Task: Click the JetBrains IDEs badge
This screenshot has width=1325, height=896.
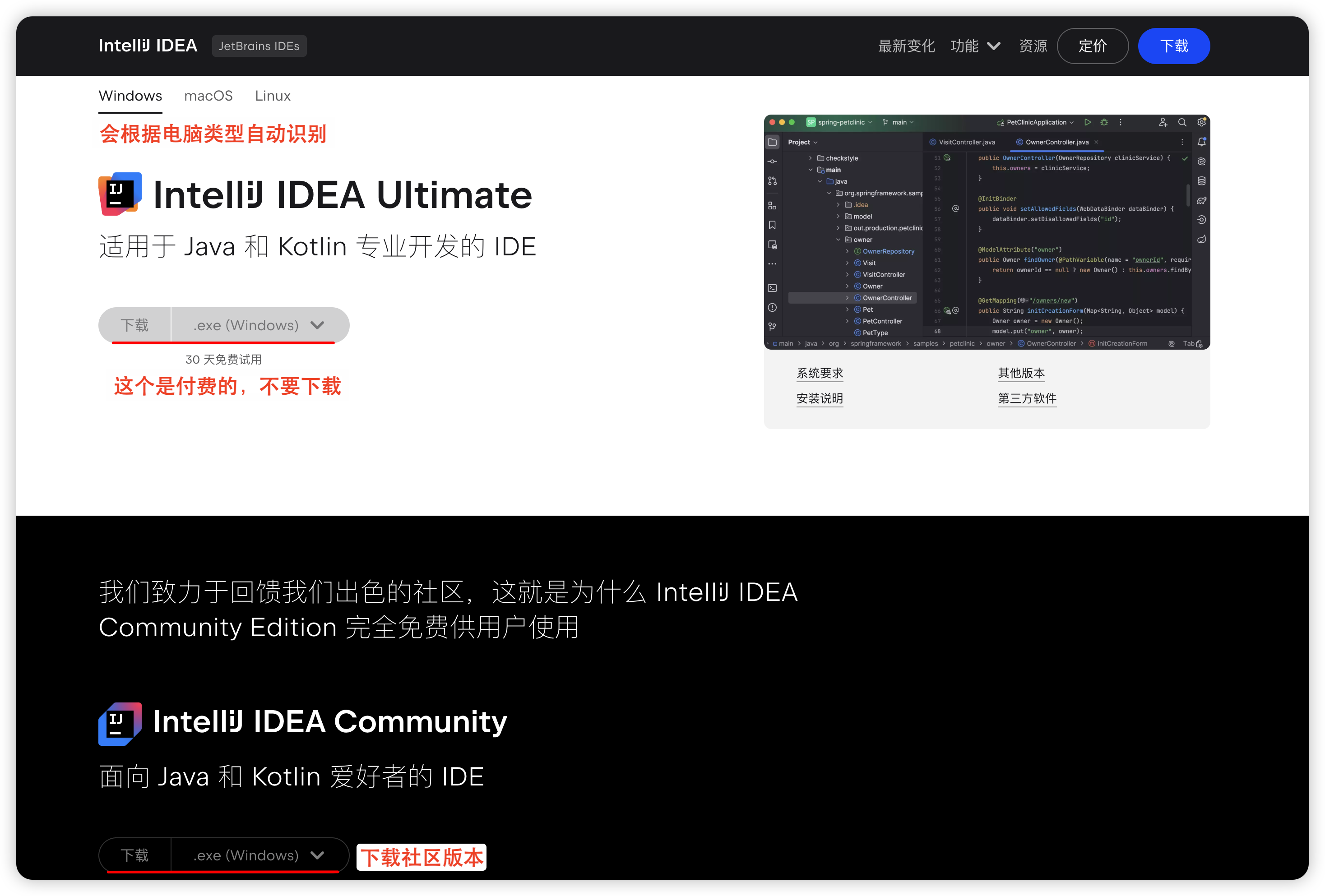Action: click(x=259, y=46)
